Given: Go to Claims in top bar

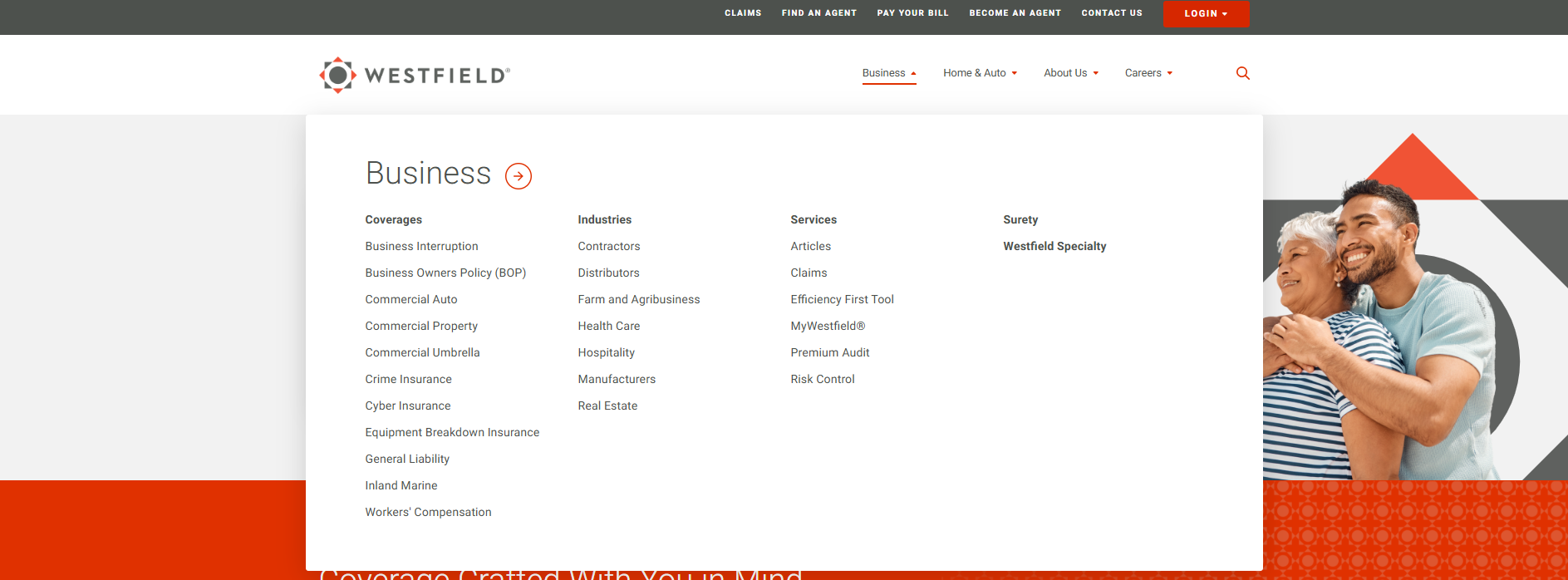Looking at the screenshot, I should point(742,13).
